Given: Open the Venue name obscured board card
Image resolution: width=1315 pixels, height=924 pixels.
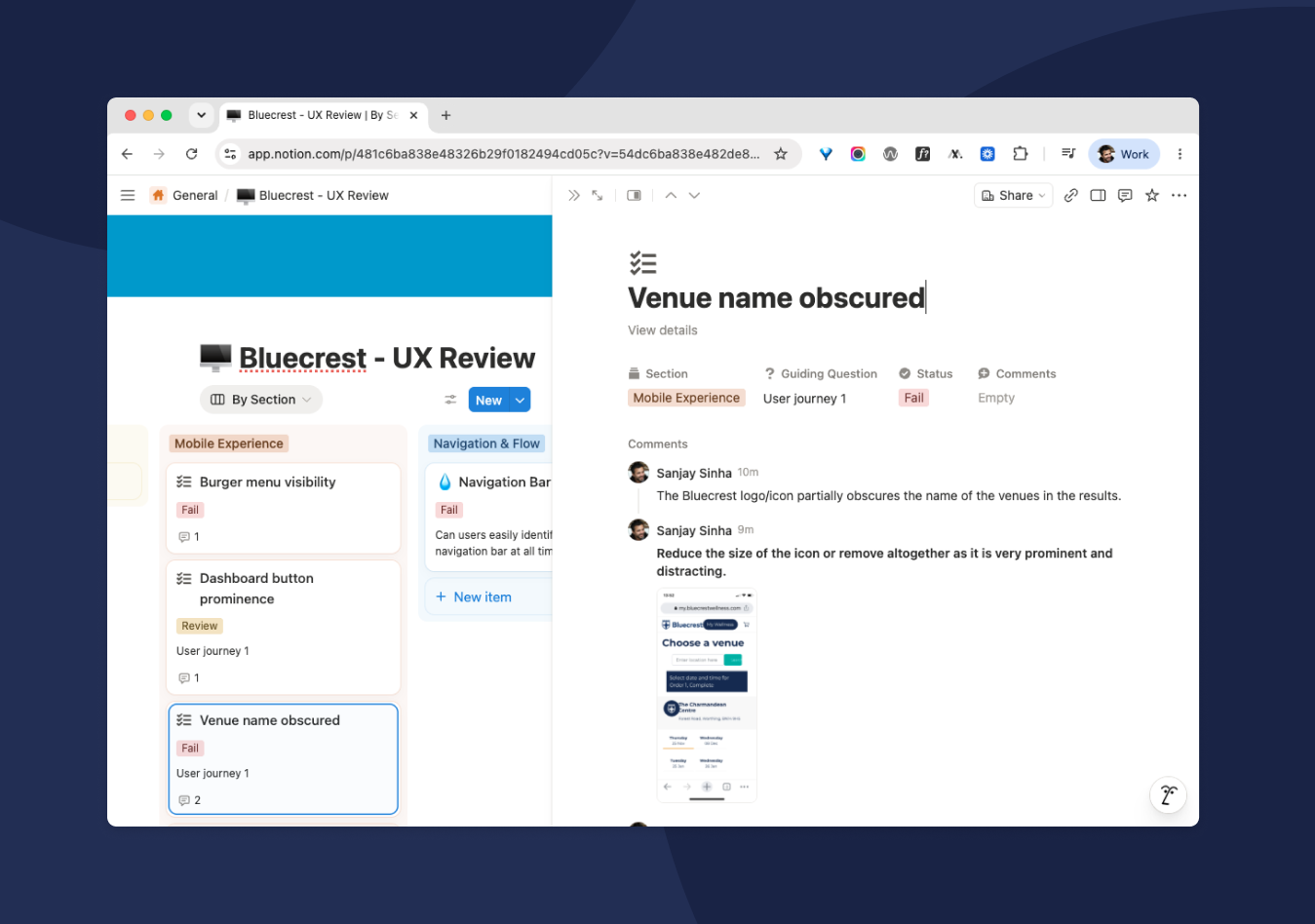Looking at the screenshot, I should click(x=284, y=758).
